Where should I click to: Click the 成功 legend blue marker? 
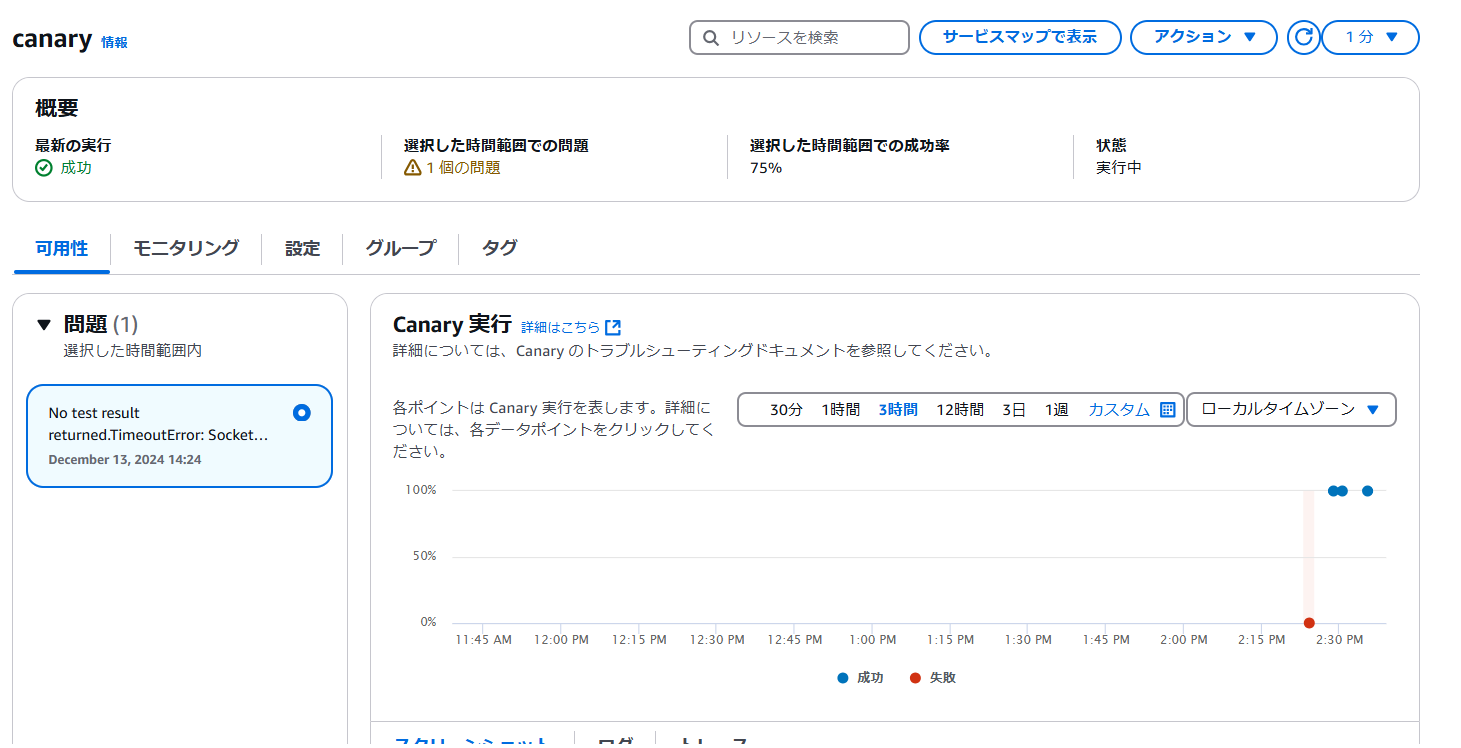pos(843,678)
